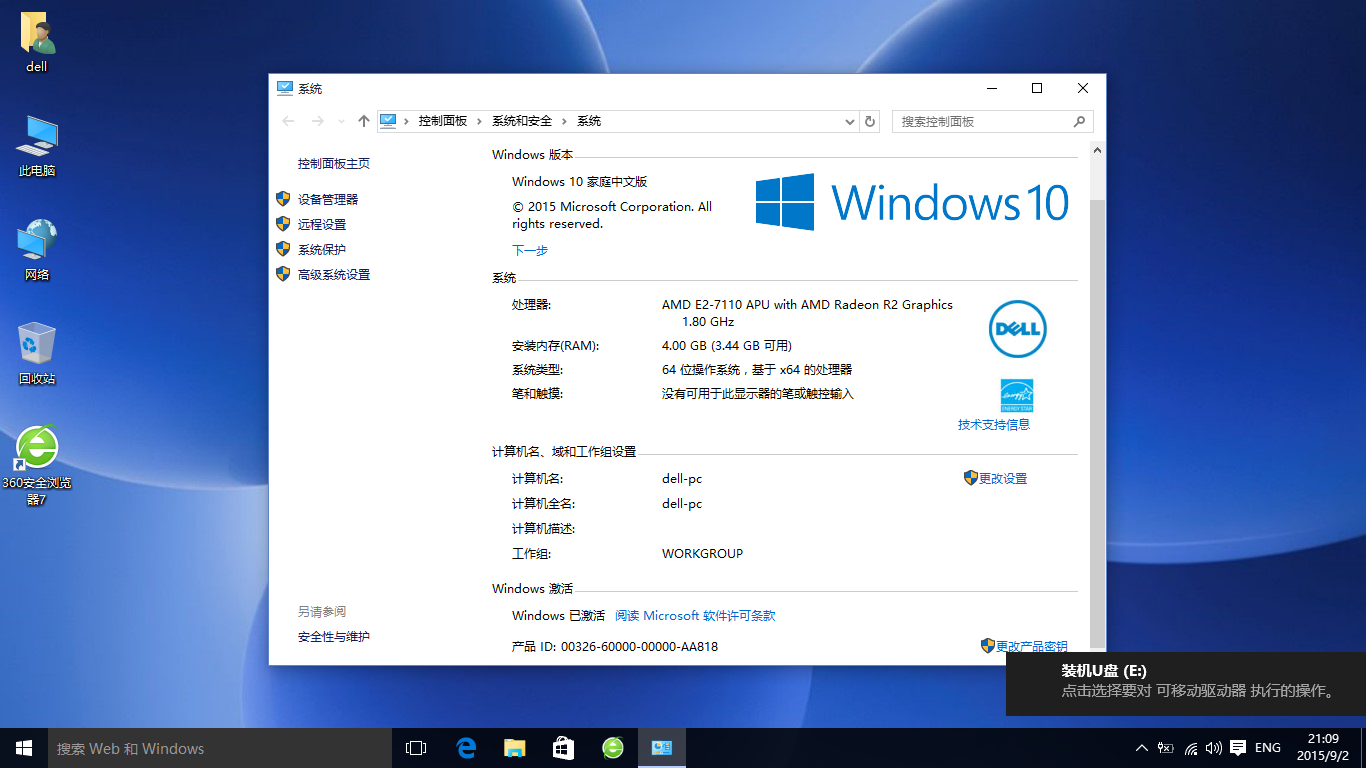Open 高级系统设置 from the left pane
The width and height of the screenshot is (1366, 768).
point(334,275)
